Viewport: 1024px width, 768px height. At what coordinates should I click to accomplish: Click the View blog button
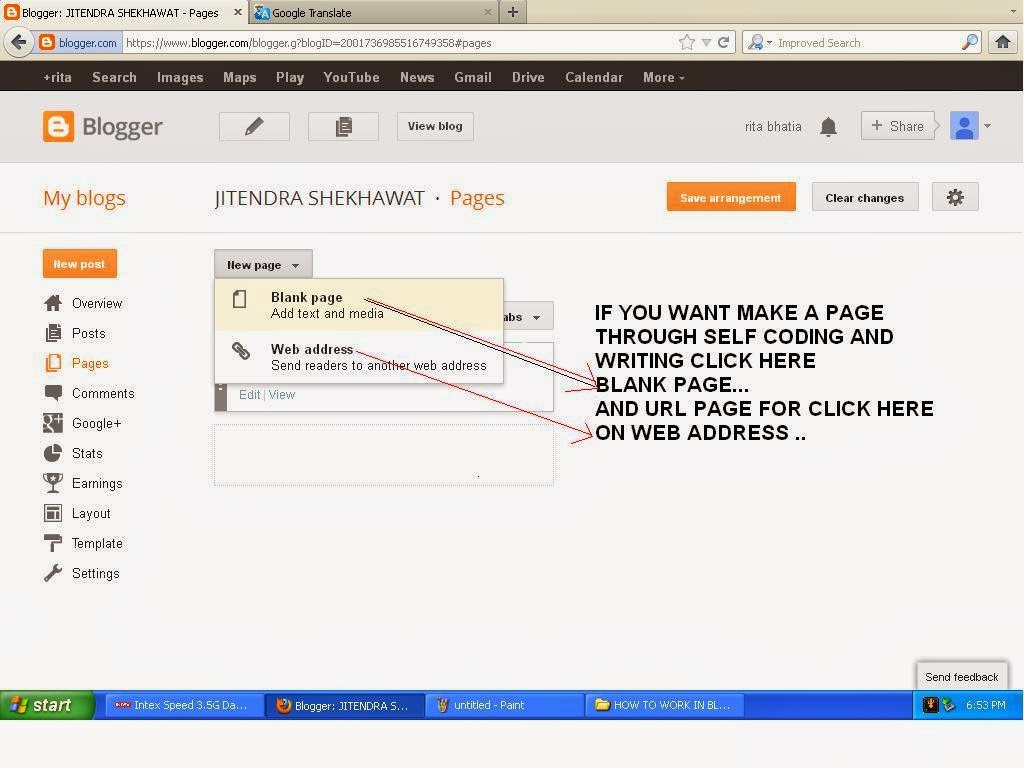coord(435,126)
